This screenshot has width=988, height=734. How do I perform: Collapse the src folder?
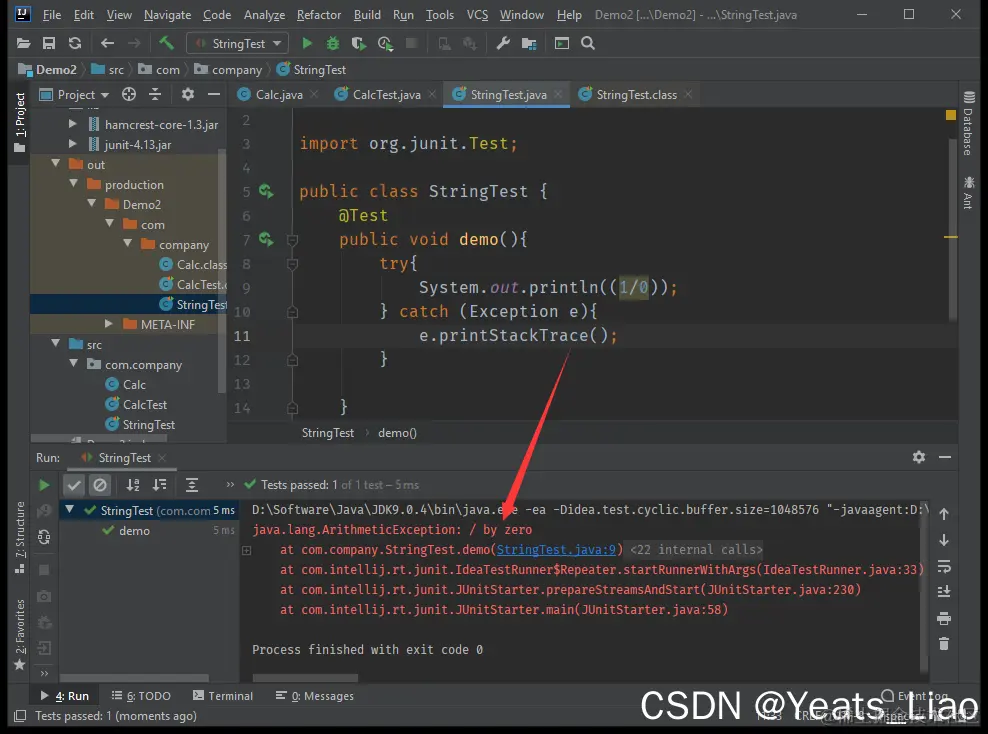click(55, 344)
